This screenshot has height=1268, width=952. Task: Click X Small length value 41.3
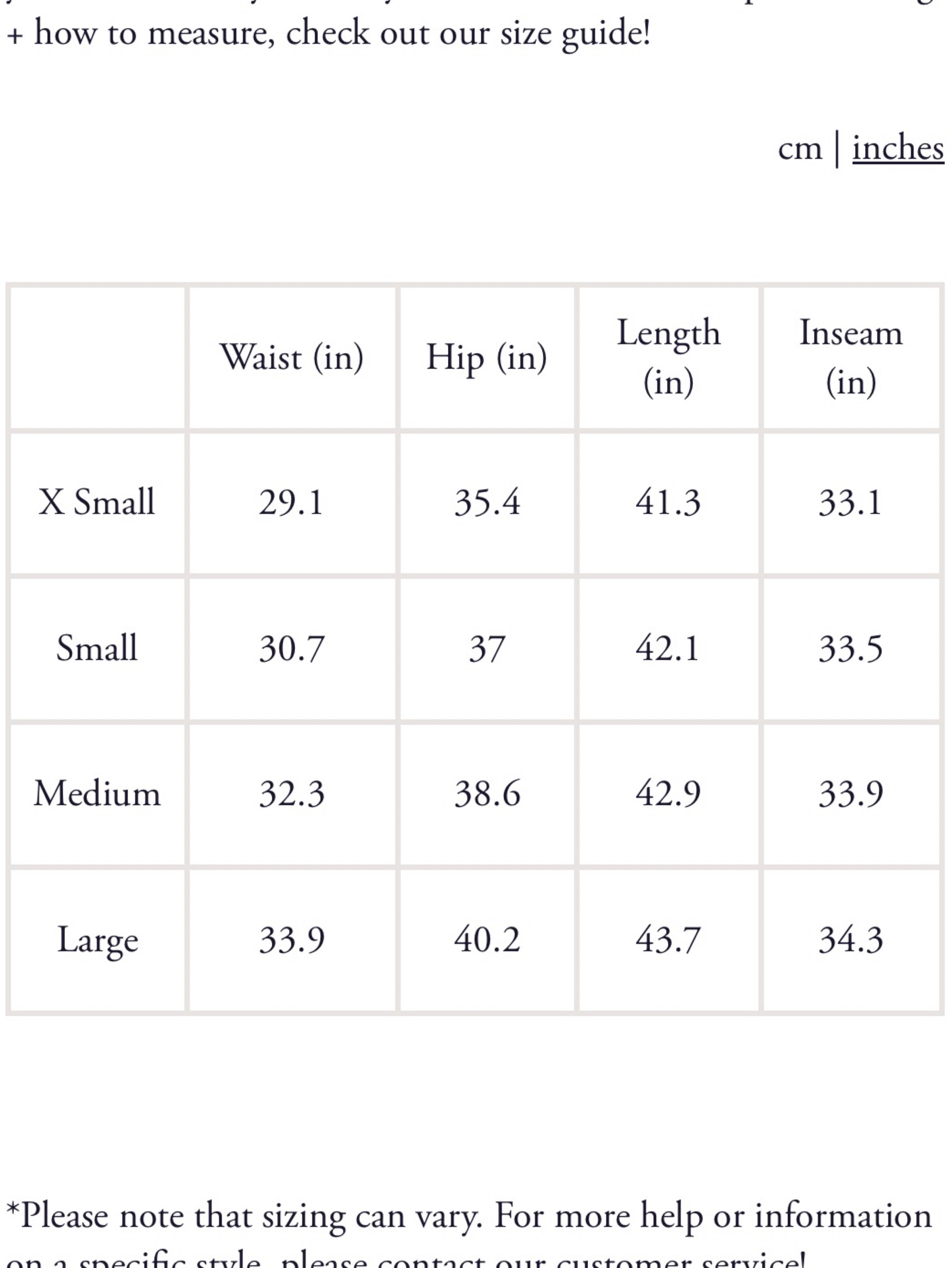pyautogui.click(x=668, y=503)
